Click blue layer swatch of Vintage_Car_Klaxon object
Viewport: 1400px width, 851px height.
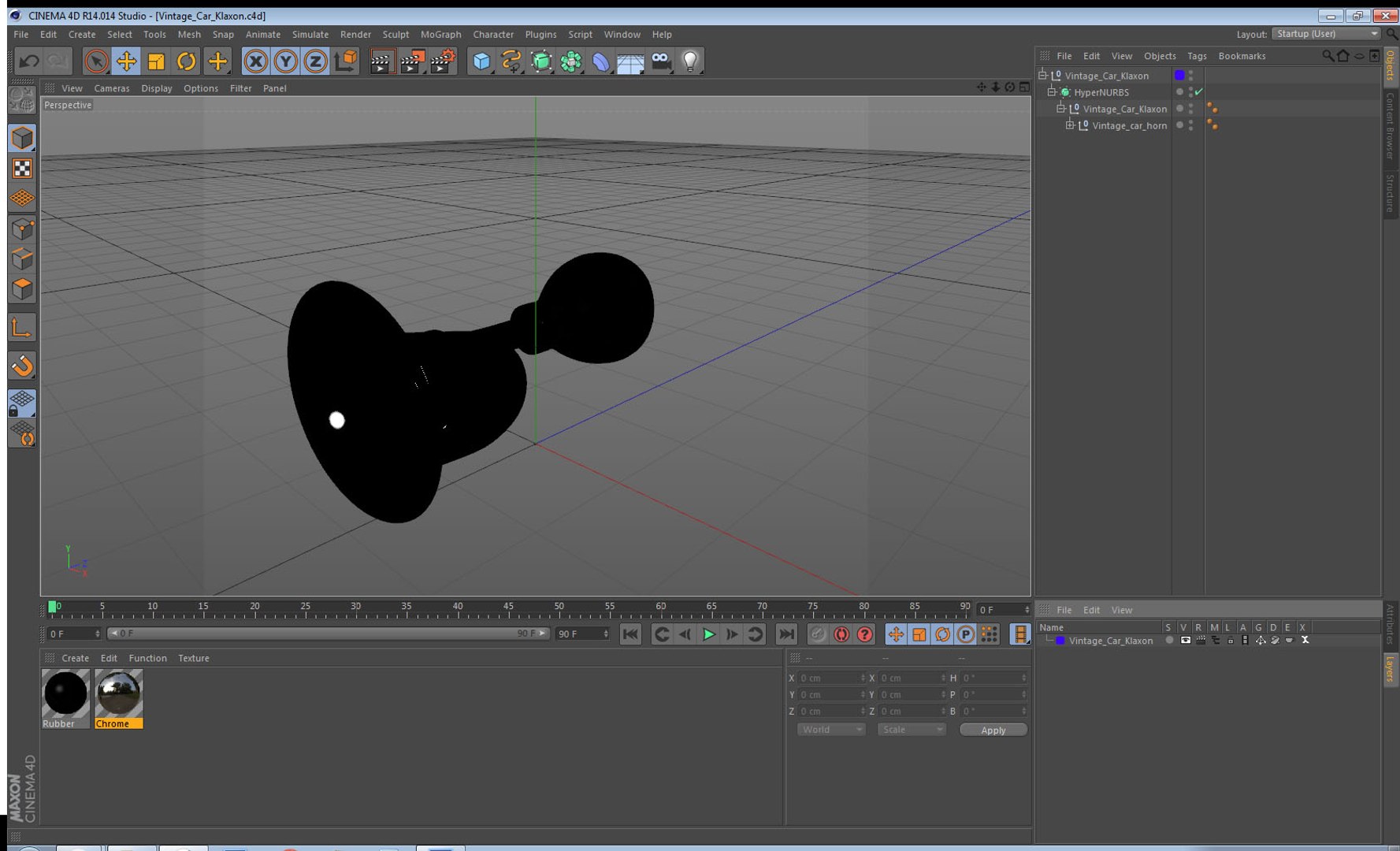click(x=1179, y=76)
